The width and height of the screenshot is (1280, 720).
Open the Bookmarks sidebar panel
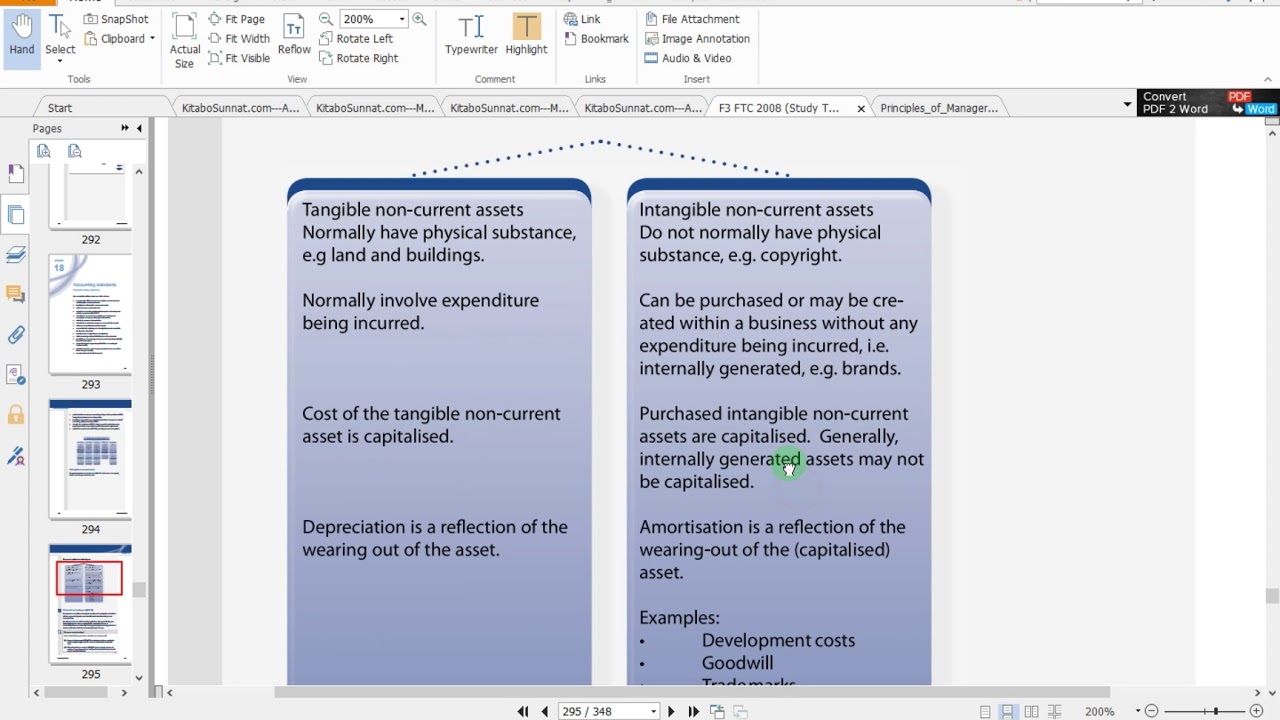pos(16,173)
